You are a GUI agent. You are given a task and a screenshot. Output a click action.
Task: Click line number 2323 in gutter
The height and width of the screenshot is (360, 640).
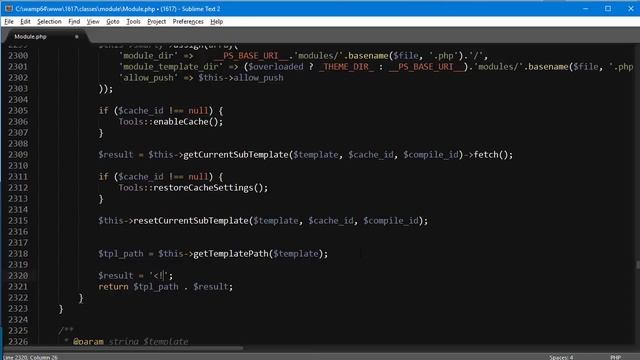(18, 309)
